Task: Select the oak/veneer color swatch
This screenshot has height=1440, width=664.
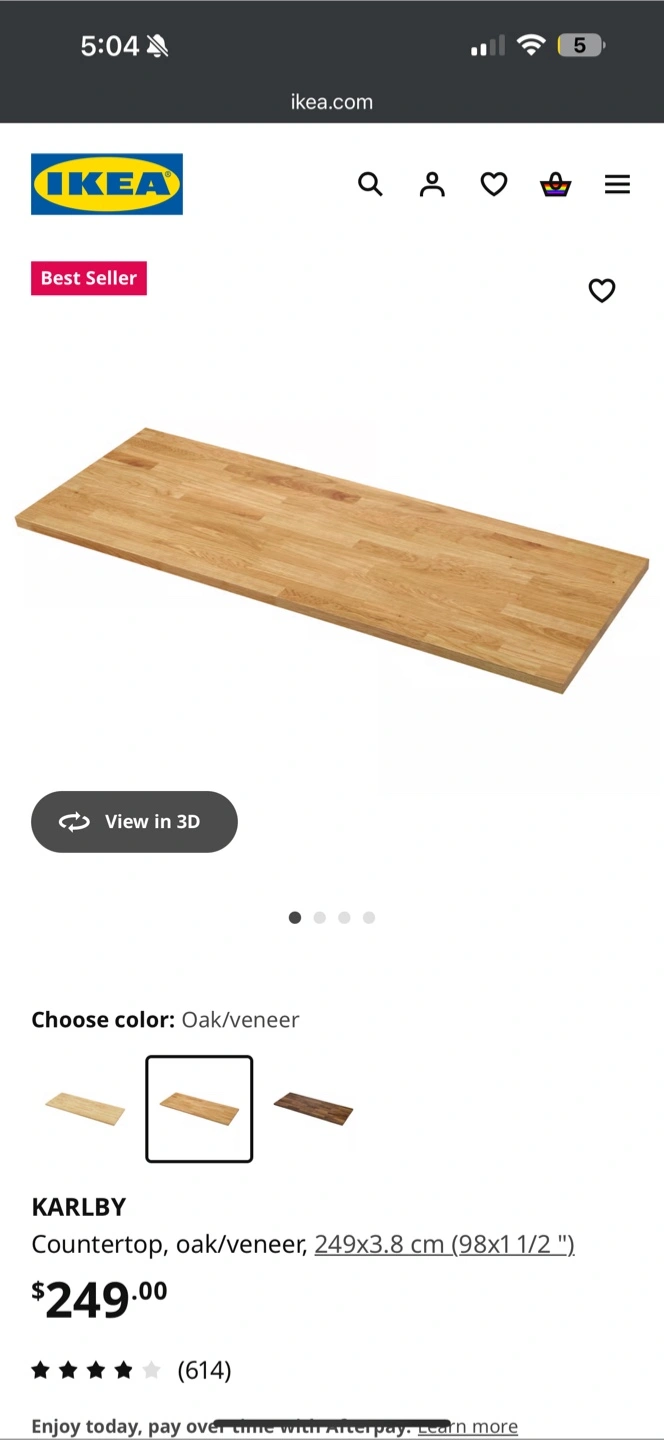Action: click(199, 1108)
